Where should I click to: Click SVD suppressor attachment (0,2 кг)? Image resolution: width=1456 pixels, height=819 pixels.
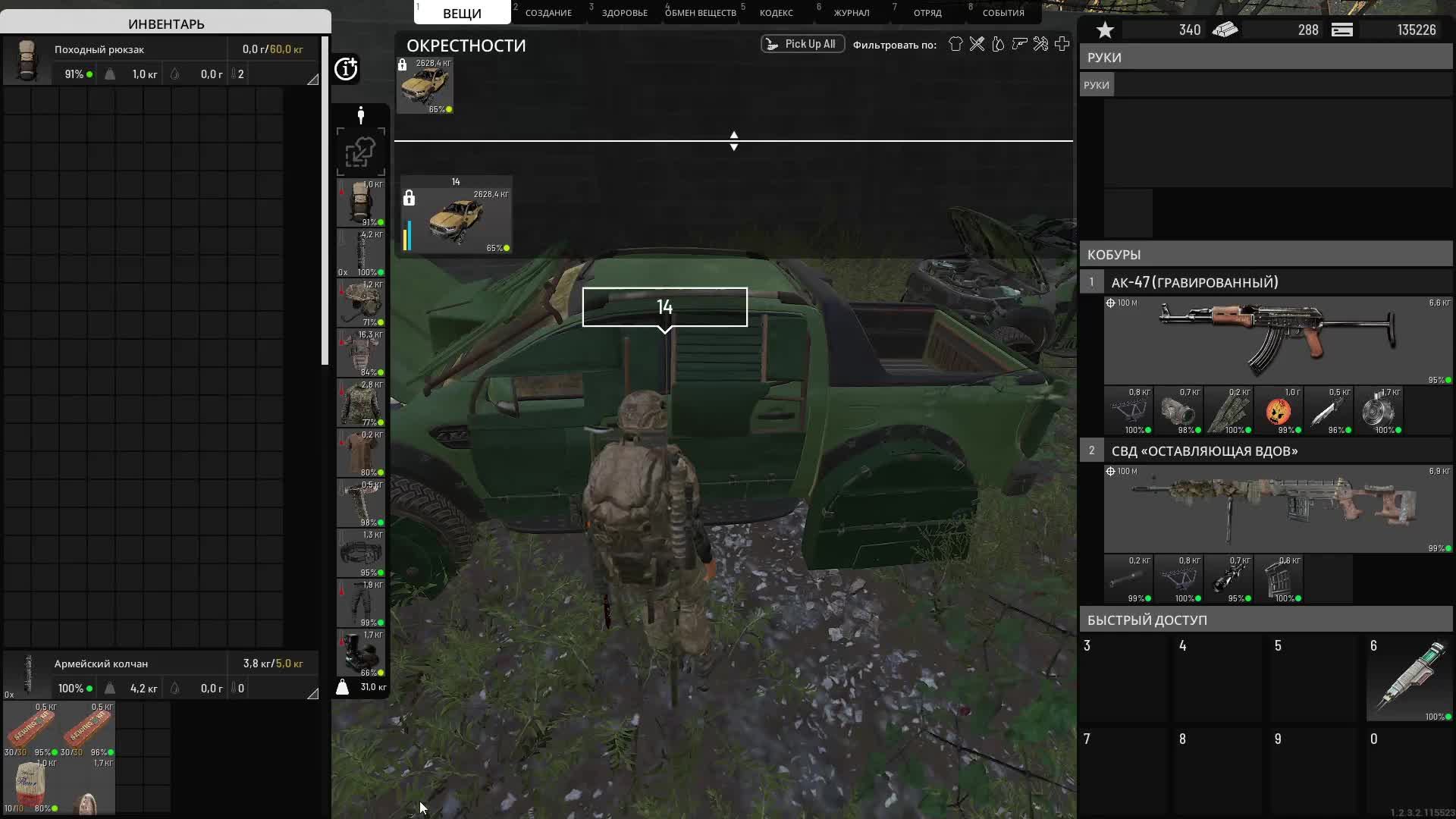pyautogui.click(x=1128, y=579)
